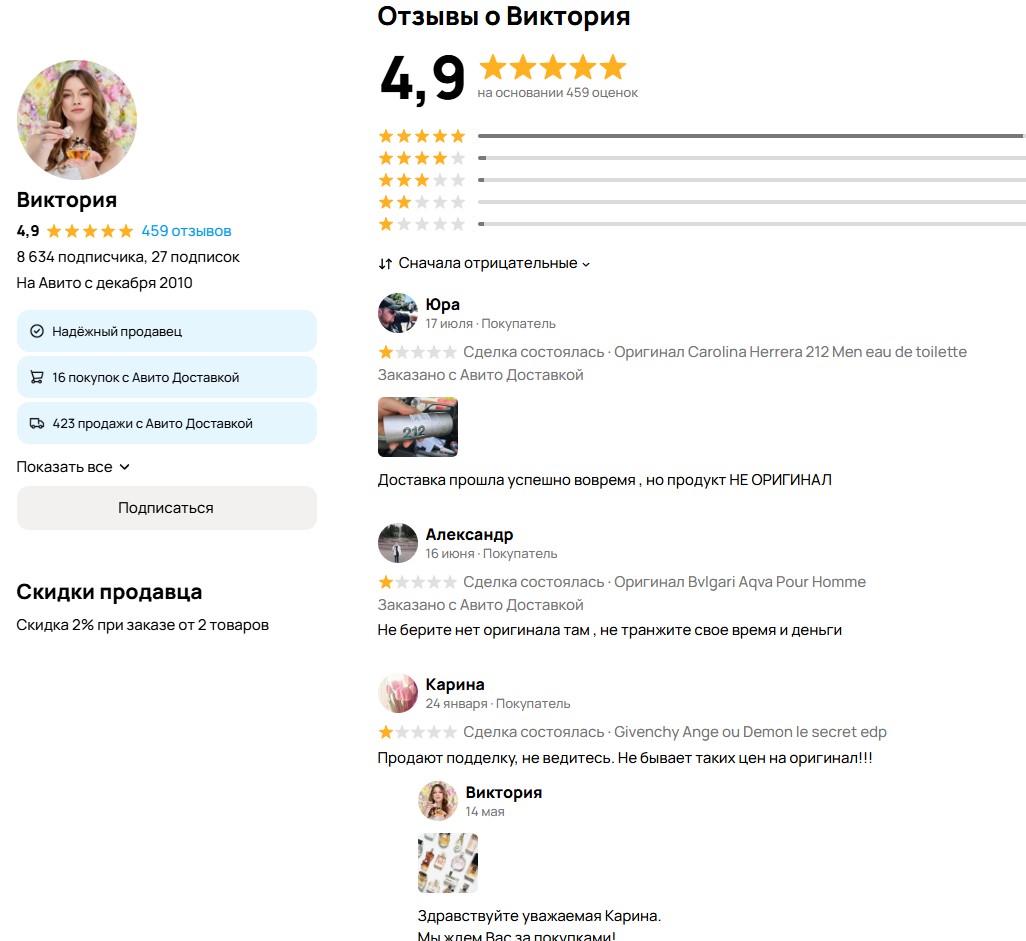Open Карина's tulip avatar
Viewport: 1026px width, 941px height.
pos(398,693)
